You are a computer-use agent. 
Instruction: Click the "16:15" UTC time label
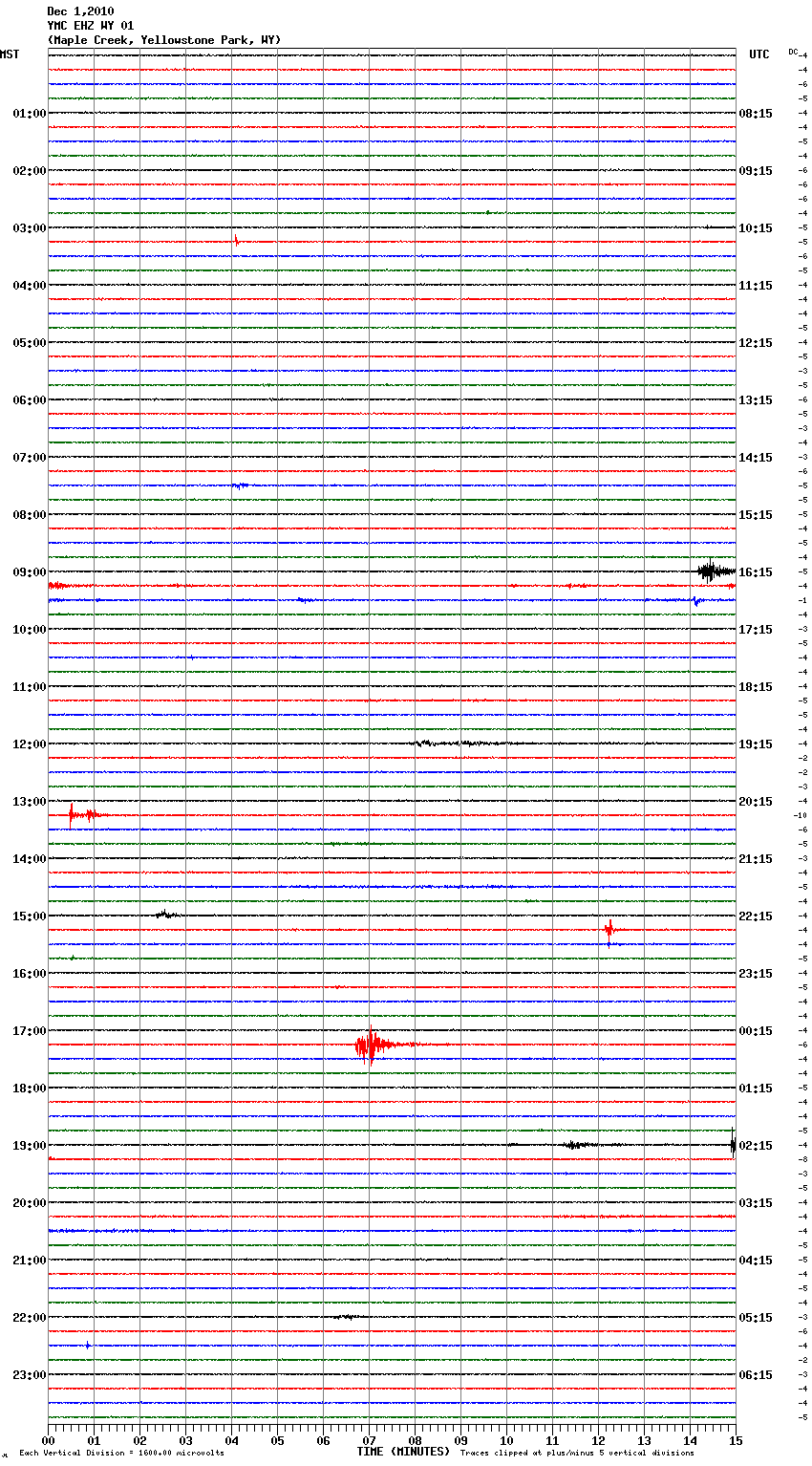point(756,572)
